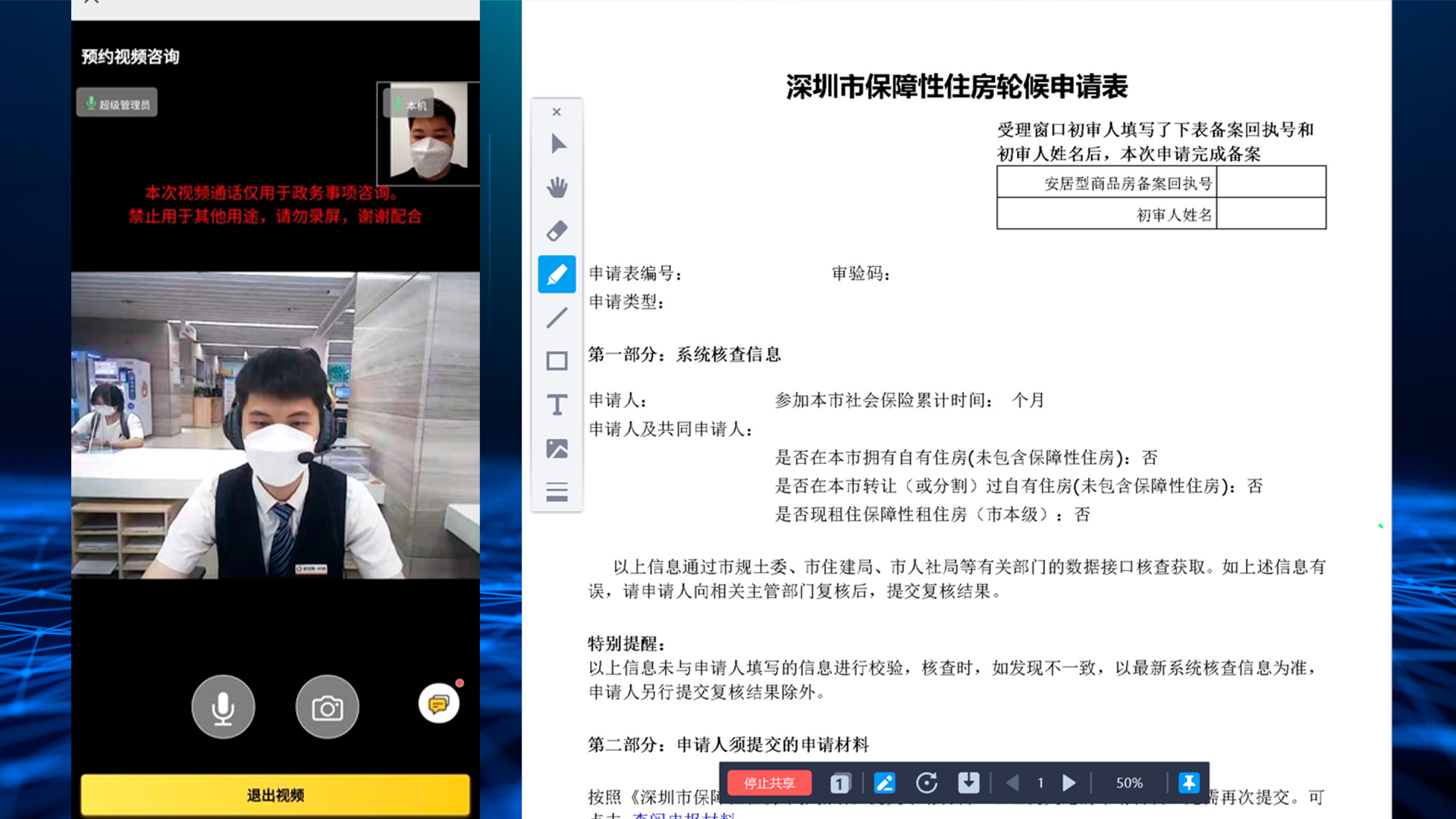Click the 申请类型 label
Image resolution: width=1456 pixels, height=819 pixels.
point(627,302)
